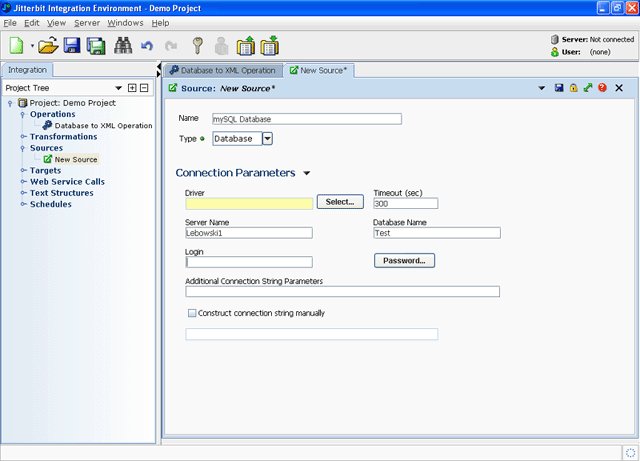Click the red help icon in Source panel
This screenshot has height=461, width=640.
click(x=602, y=88)
